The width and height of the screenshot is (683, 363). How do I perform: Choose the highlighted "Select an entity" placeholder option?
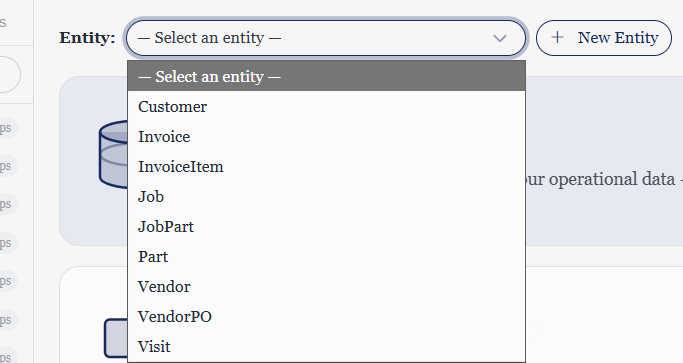click(x=326, y=76)
